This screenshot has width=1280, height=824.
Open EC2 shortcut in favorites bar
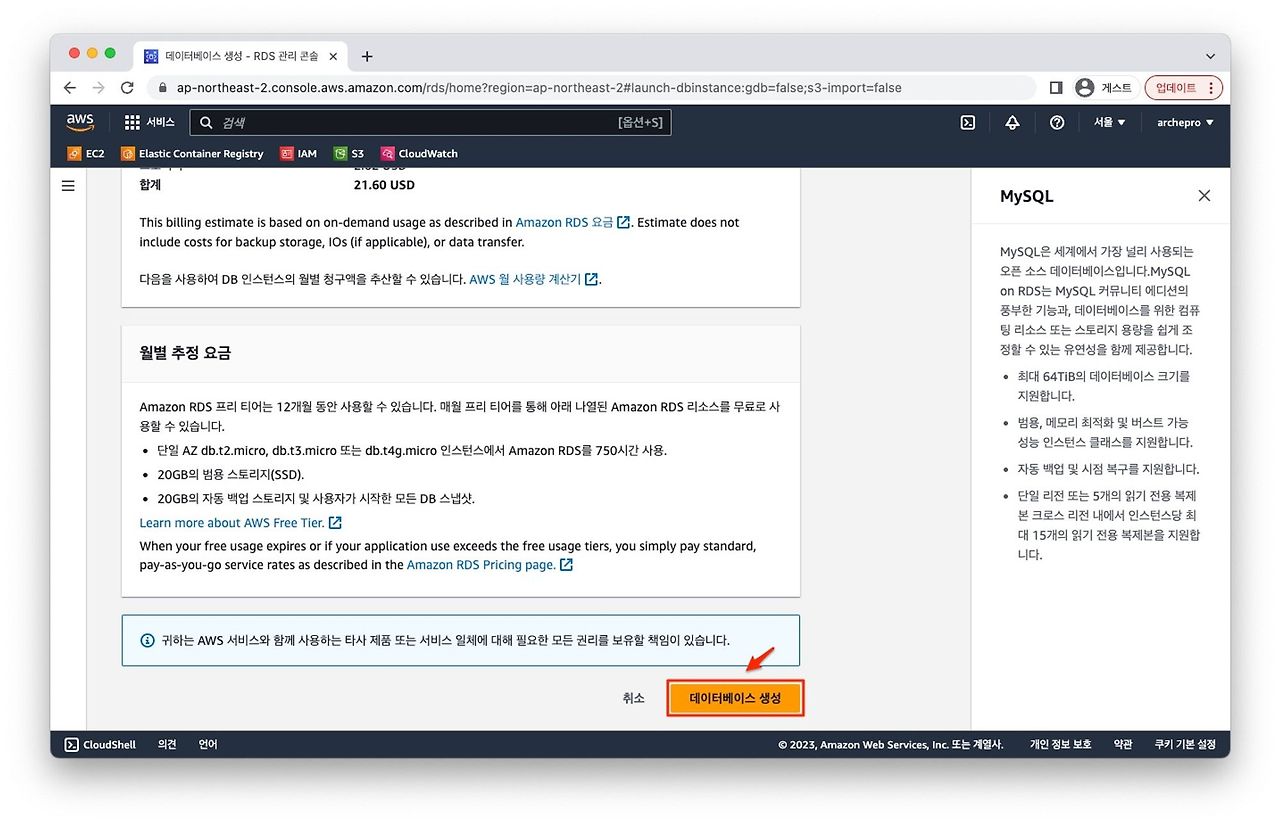tap(86, 154)
